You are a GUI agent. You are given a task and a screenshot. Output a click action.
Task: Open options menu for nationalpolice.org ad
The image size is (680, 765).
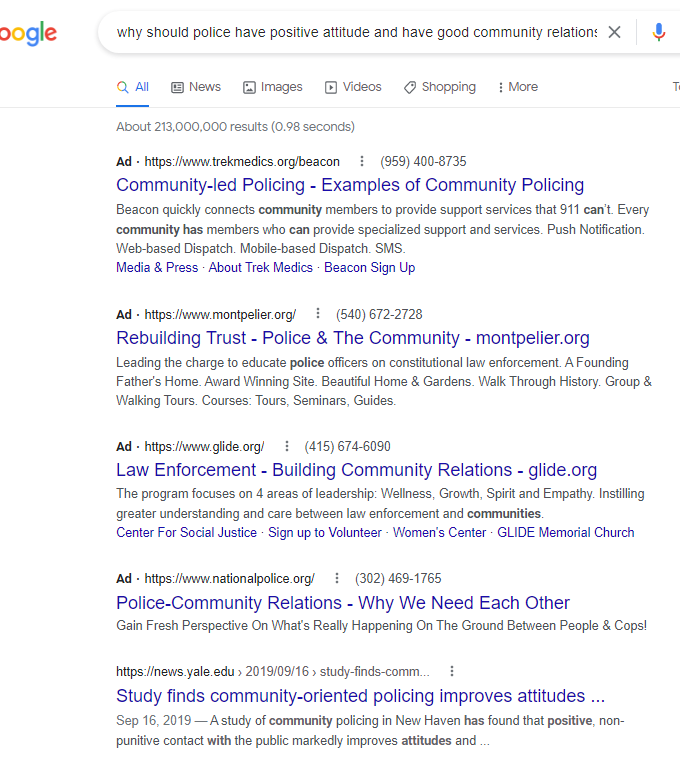(x=337, y=578)
